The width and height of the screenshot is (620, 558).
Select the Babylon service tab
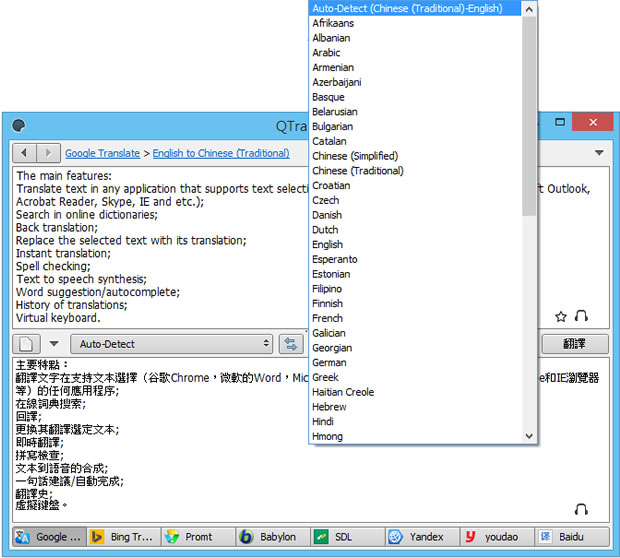pyautogui.click(x=270, y=537)
